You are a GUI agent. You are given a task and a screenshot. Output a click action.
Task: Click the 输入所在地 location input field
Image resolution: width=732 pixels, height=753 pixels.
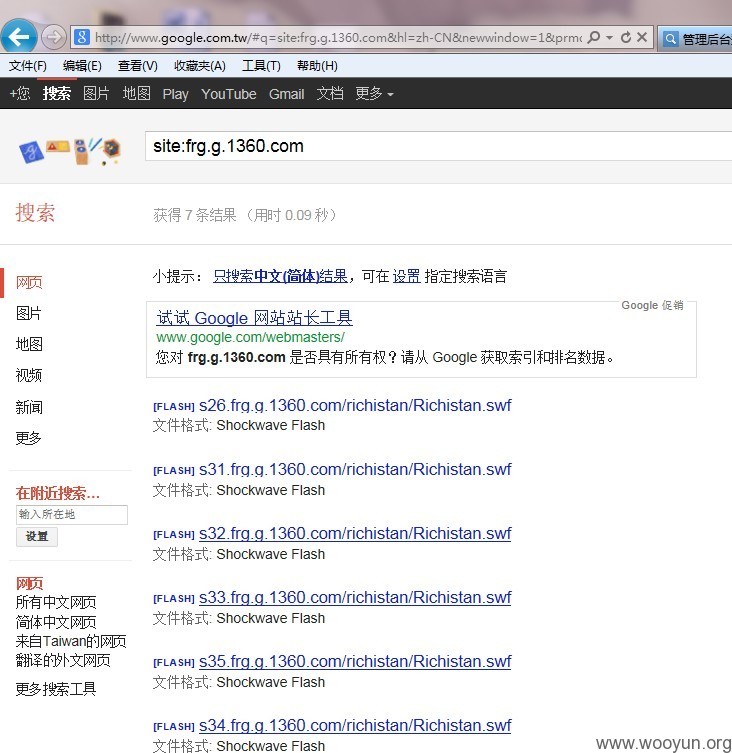click(72, 514)
